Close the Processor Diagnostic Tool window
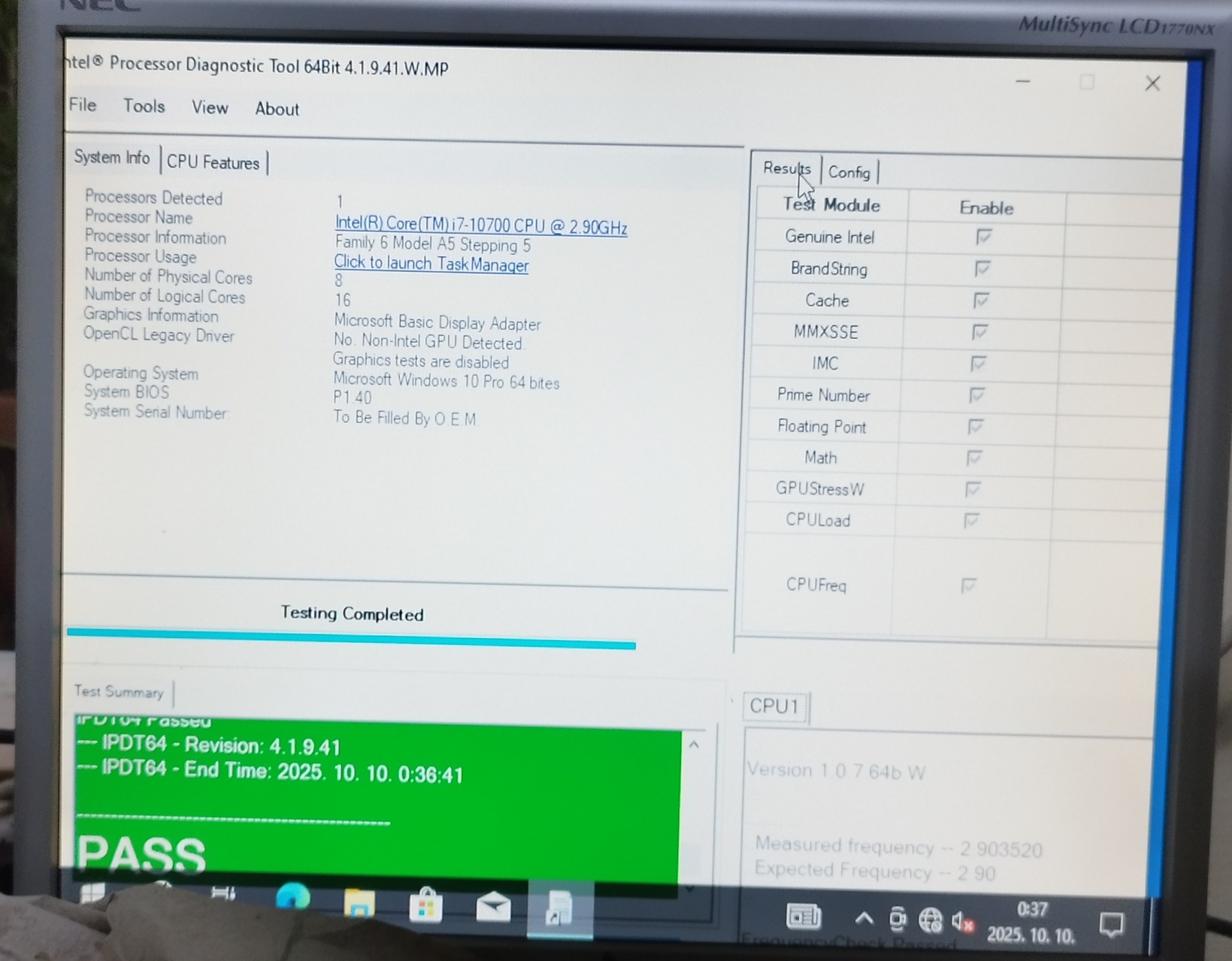This screenshot has height=961, width=1232. (1152, 83)
